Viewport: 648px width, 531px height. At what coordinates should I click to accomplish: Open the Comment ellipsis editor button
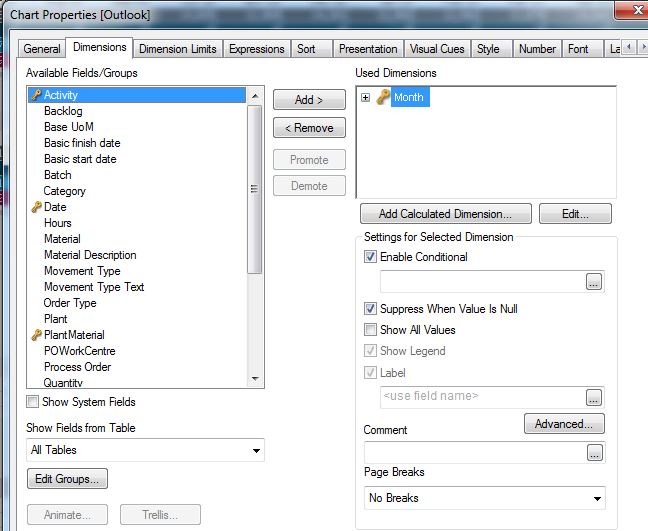(x=595, y=452)
